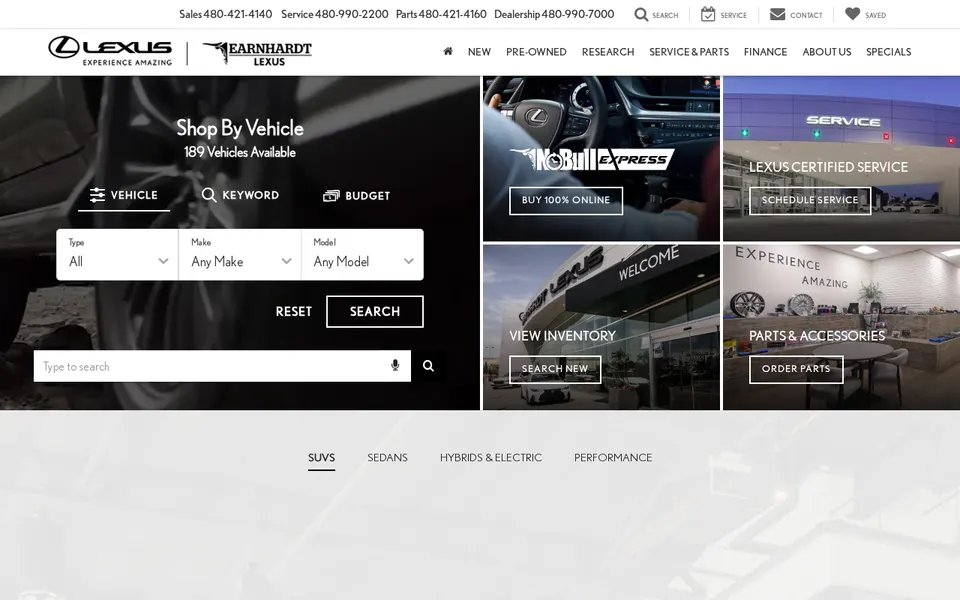This screenshot has width=960, height=600.
Task: Click the Contact envelope icon
Action: click(x=777, y=14)
